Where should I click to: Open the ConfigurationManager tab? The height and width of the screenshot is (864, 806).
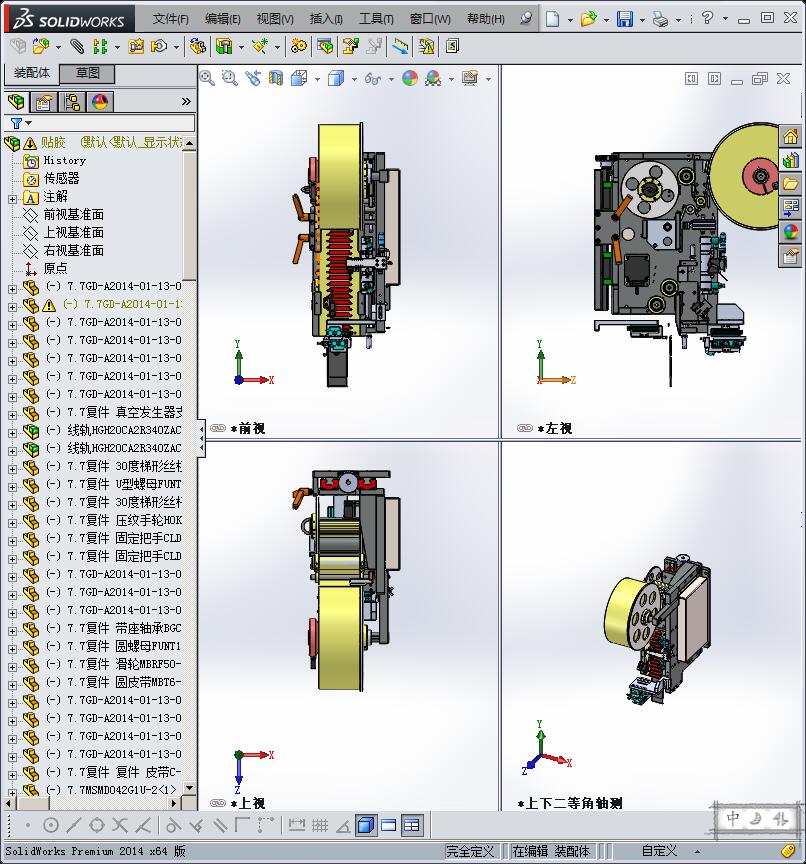(72, 101)
